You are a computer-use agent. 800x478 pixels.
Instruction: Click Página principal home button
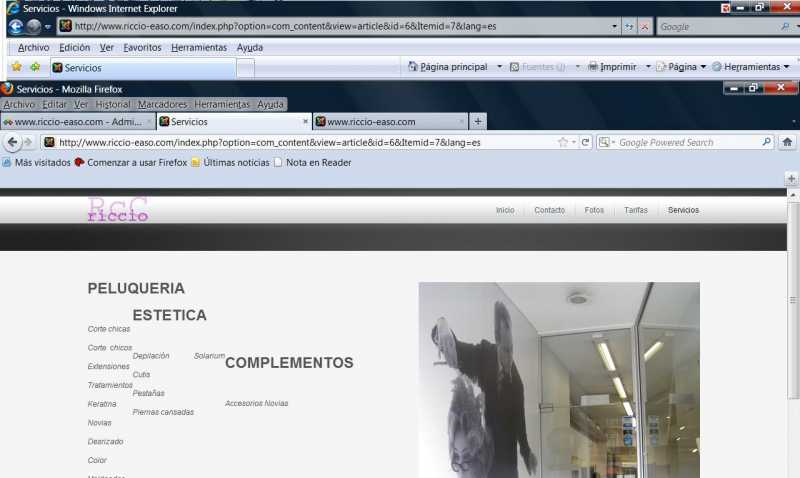[448, 67]
